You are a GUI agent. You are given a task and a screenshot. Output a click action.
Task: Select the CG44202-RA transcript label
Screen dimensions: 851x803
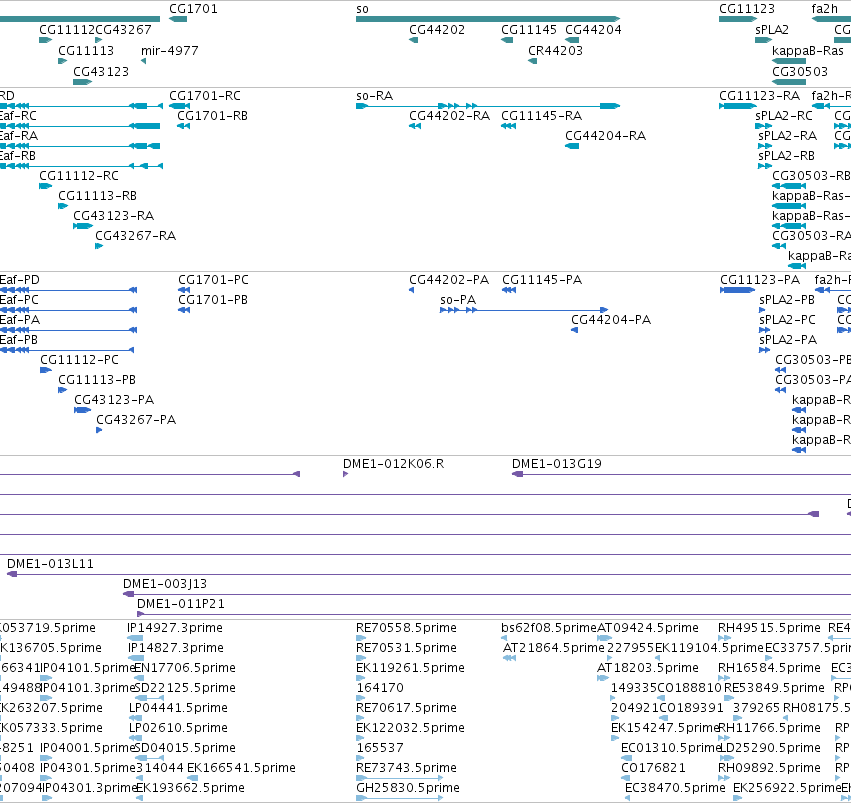pos(449,116)
